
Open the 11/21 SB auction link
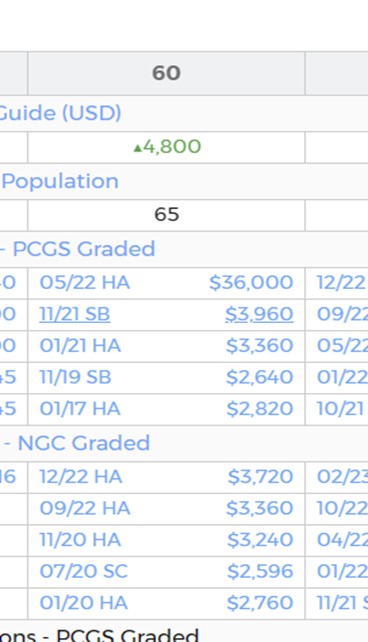tap(75, 314)
